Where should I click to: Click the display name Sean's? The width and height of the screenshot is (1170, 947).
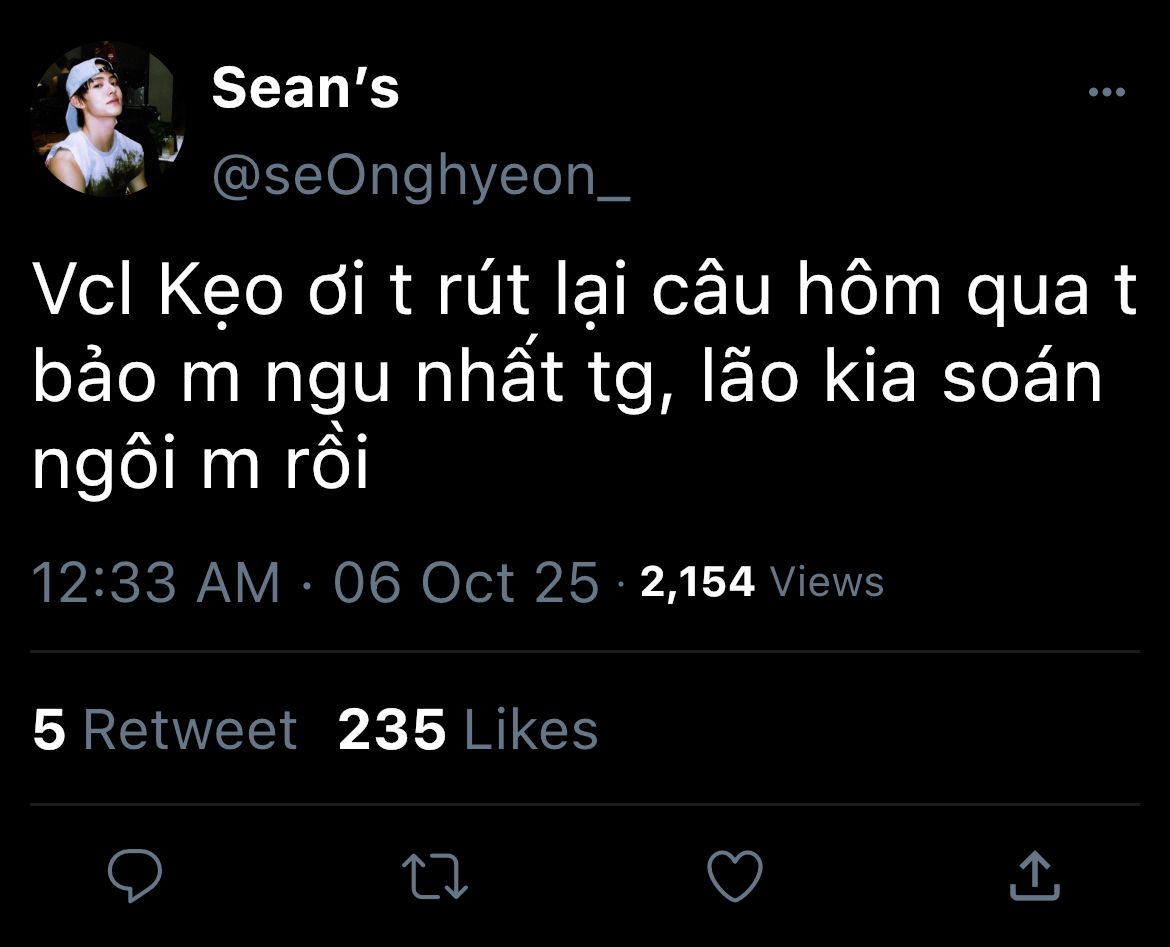(x=305, y=89)
